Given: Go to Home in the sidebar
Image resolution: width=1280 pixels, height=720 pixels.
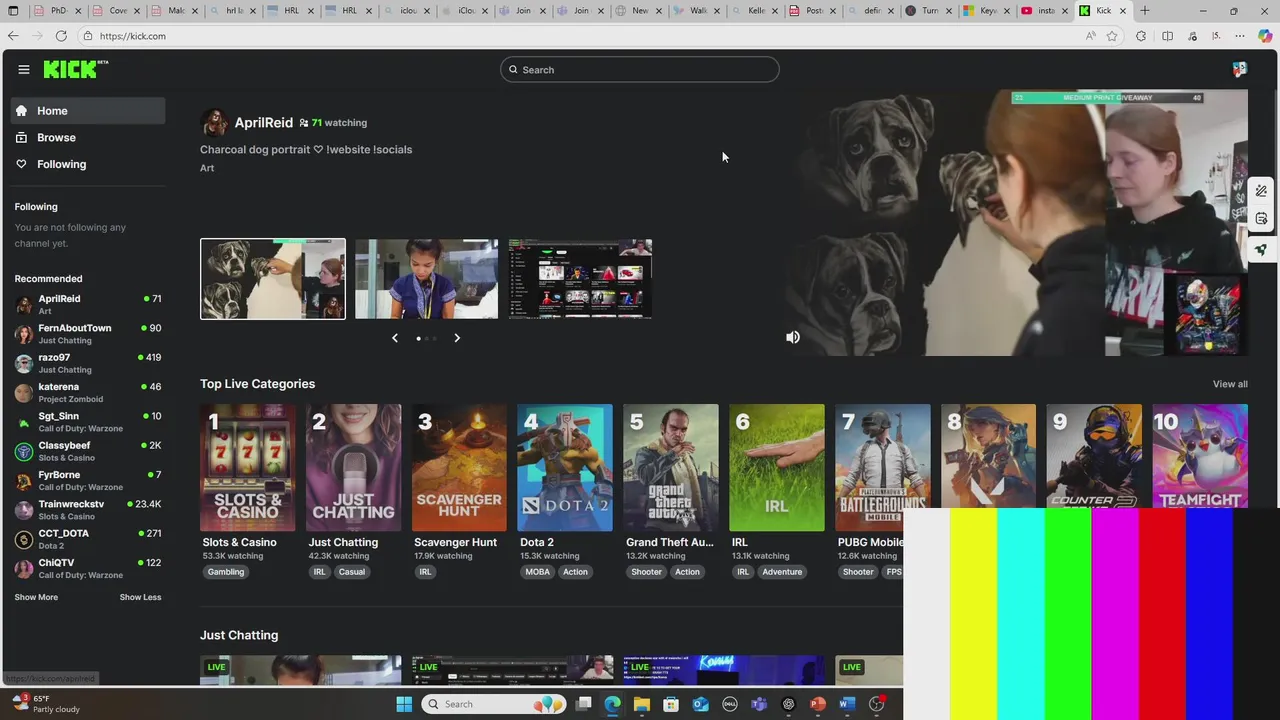Looking at the screenshot, I should 88,111.
